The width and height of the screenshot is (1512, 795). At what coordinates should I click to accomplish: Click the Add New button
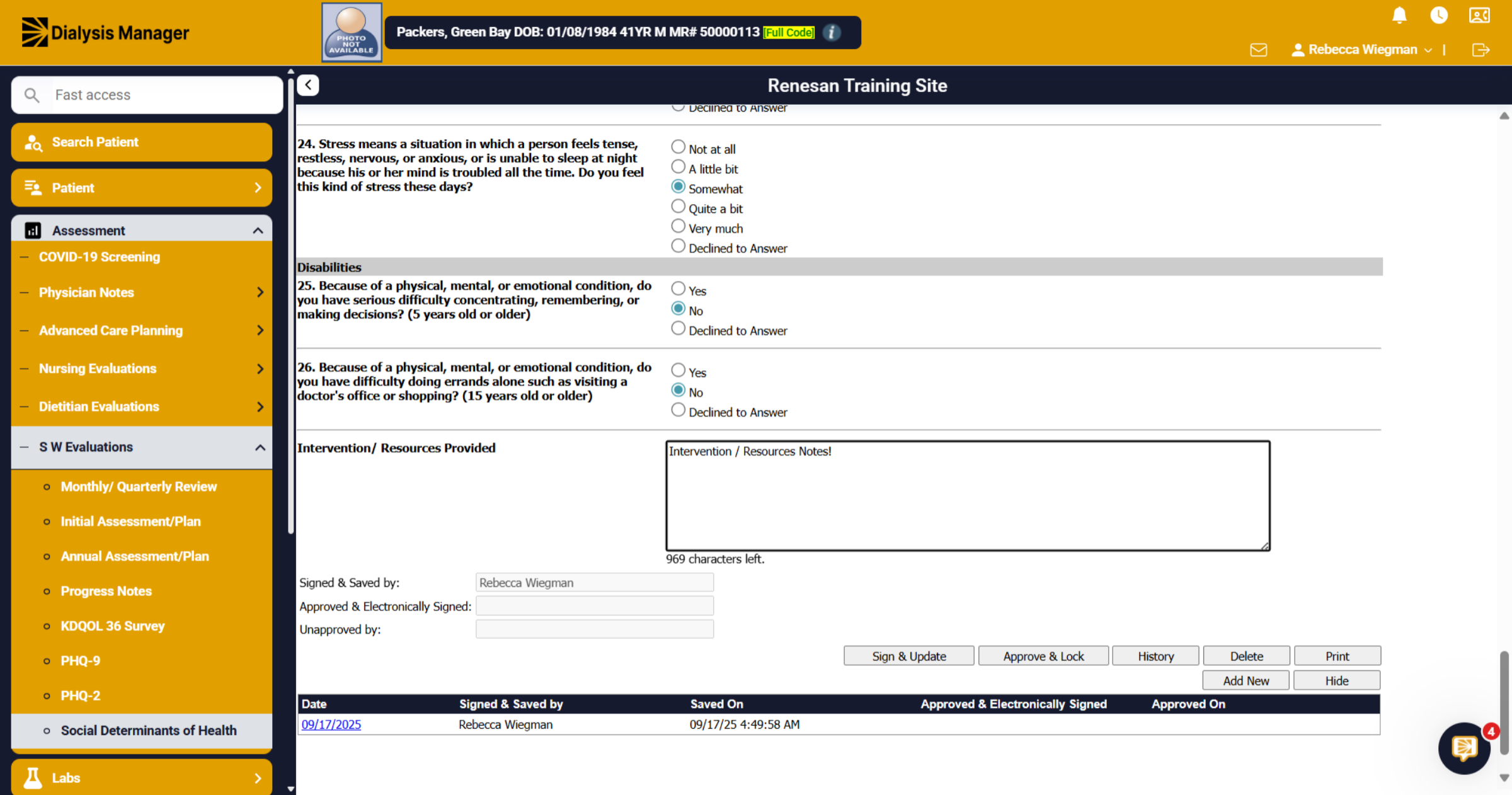coord(1246,681)
